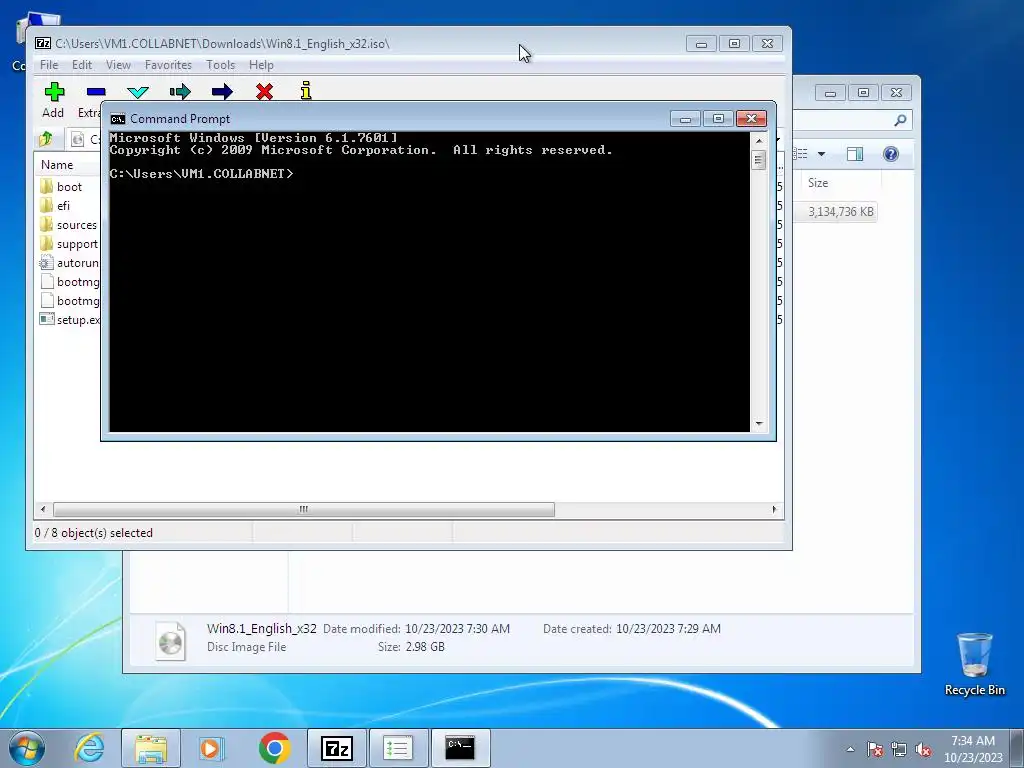
Task: Open the Recycle Bin desktop icon
Action: 974,664
